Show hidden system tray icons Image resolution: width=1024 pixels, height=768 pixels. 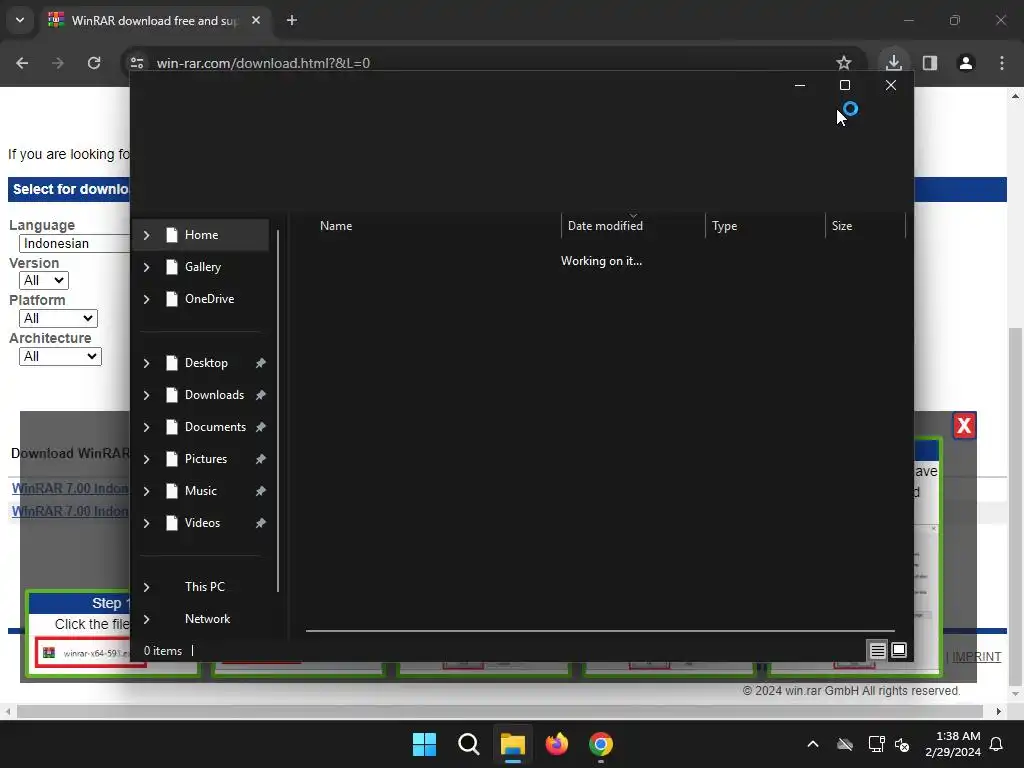coord(813,744)
